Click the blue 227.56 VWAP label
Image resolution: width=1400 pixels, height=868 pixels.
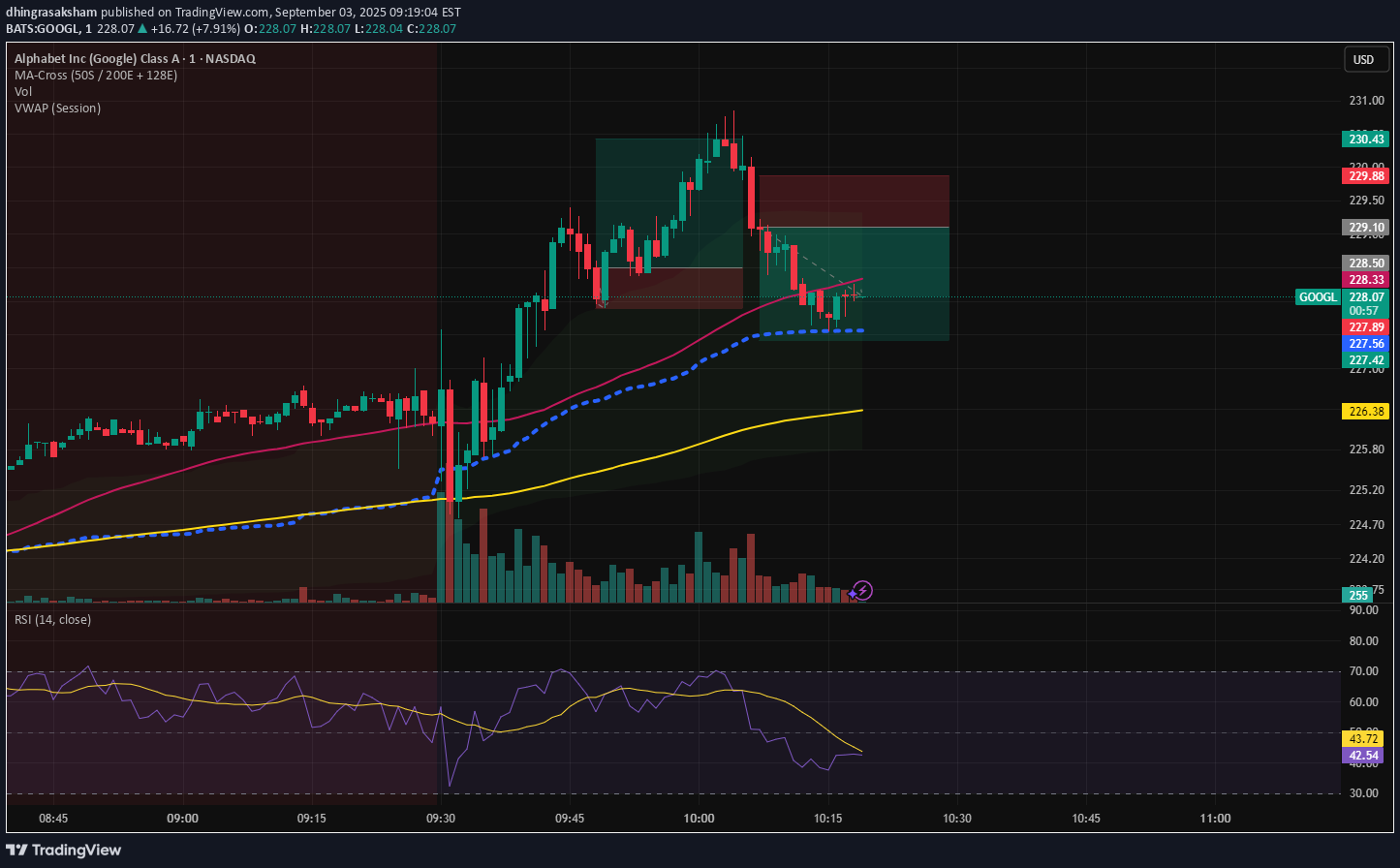click(1366, 344)
